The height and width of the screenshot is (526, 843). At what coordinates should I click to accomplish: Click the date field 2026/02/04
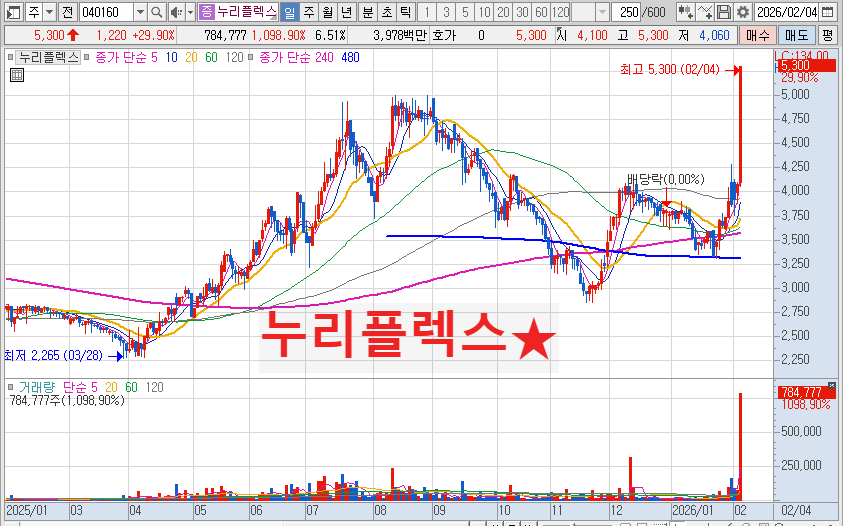tap(787, 12)
